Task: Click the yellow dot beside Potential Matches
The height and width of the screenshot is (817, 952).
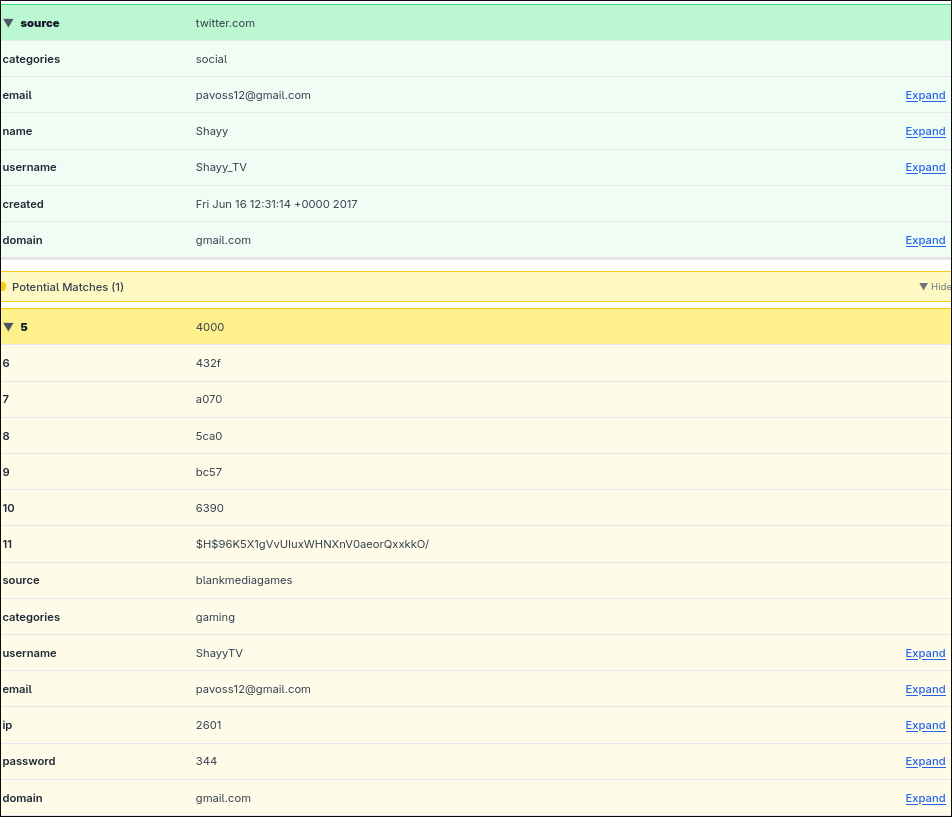Action: [x=3, y=287]
